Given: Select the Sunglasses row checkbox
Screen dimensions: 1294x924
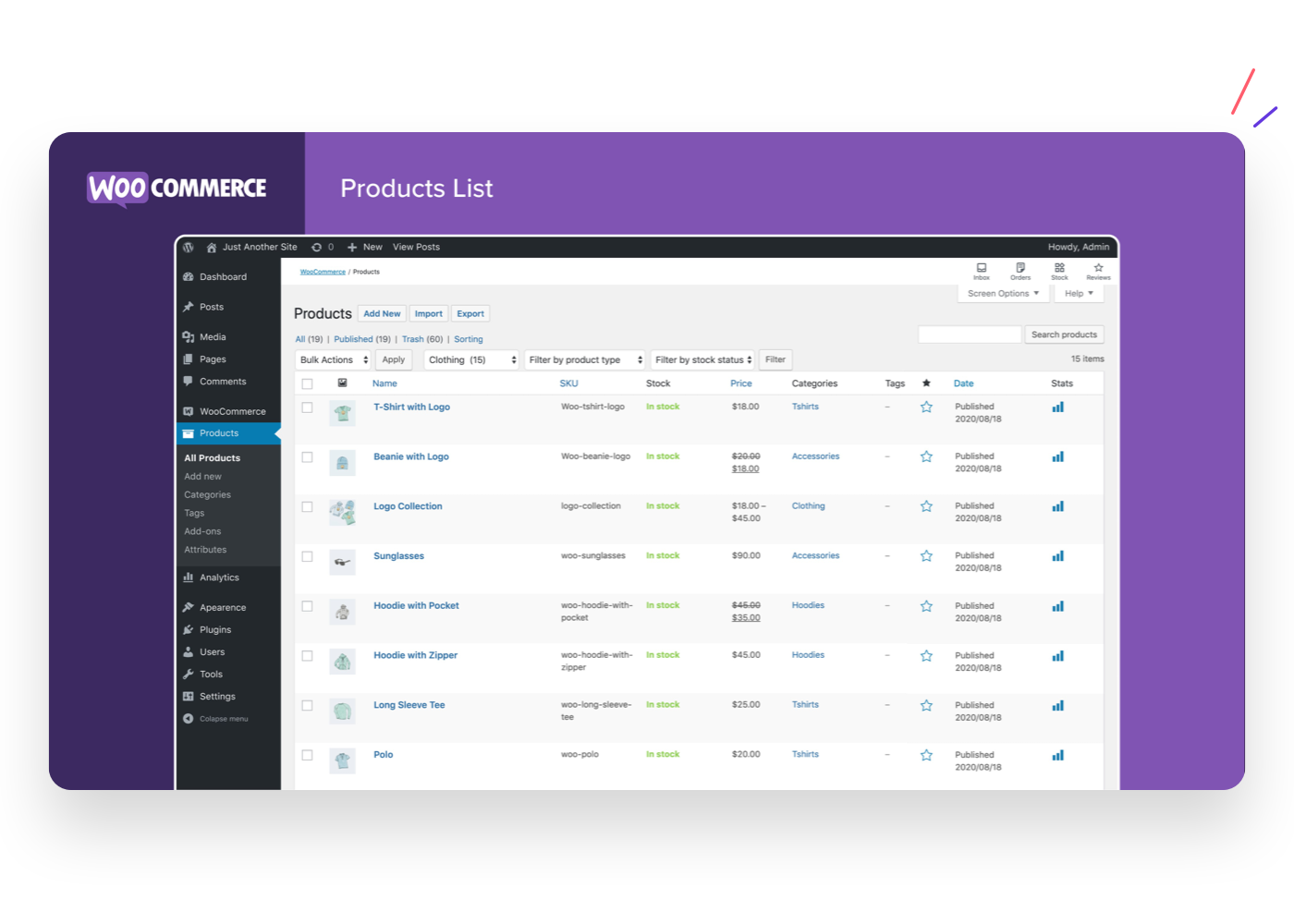Looking at the screenshot, I should coord(308,558).
